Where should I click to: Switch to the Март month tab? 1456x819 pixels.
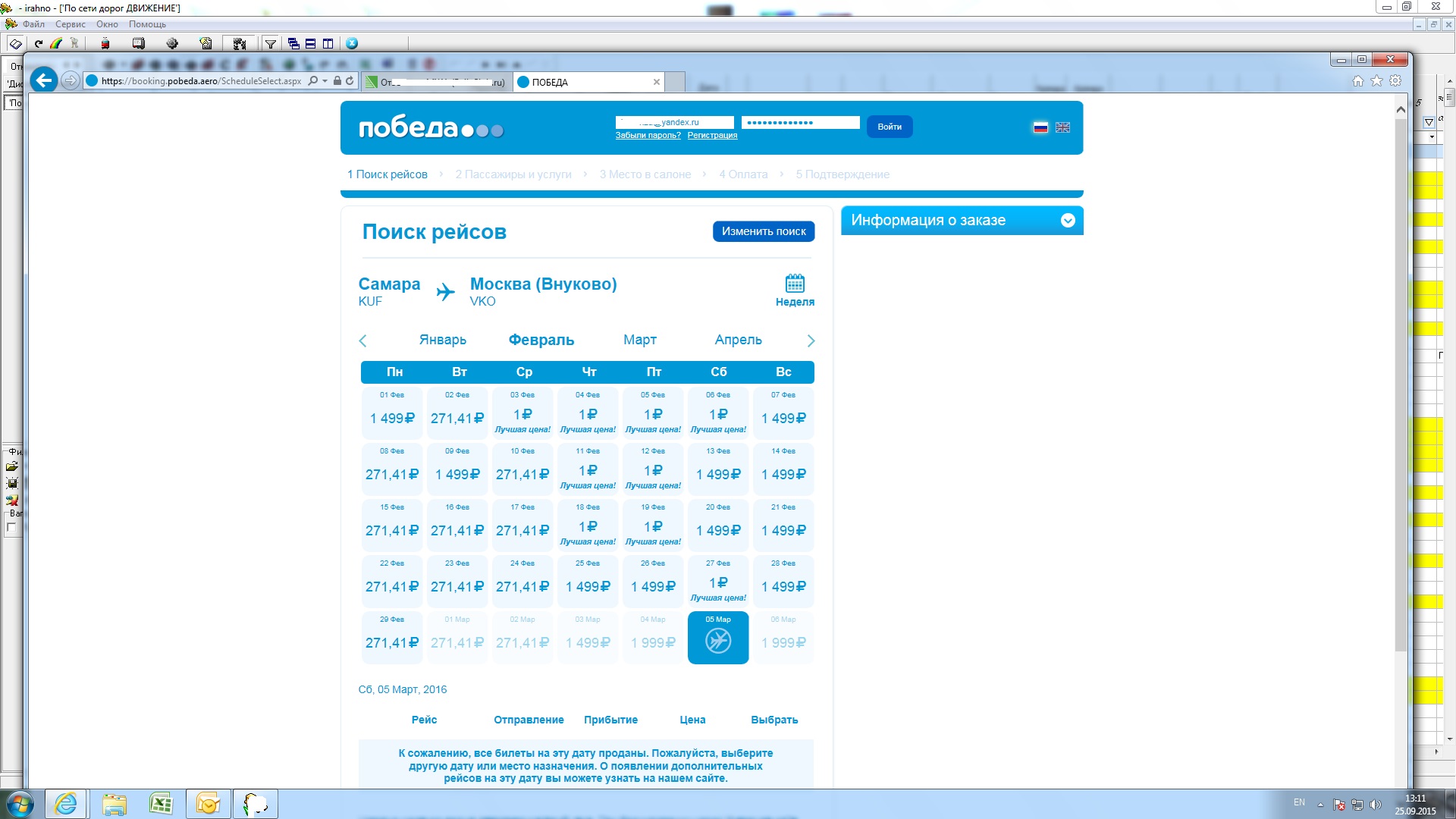point(640,340)
